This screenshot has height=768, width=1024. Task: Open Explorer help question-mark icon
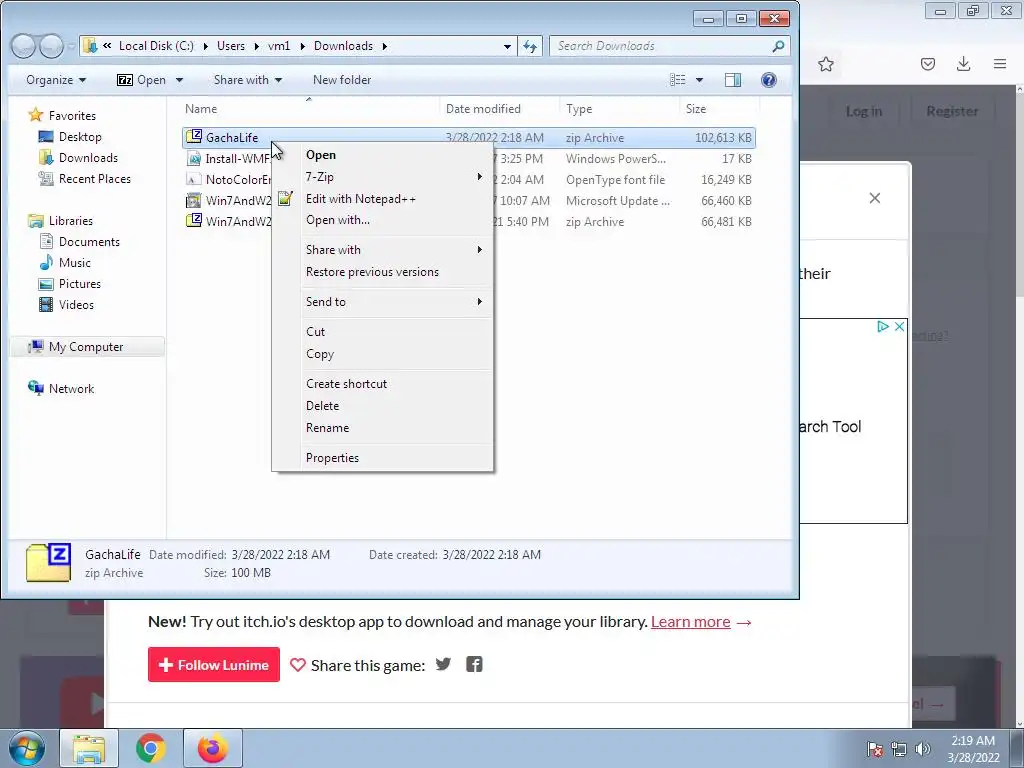(x=769, y=80)
